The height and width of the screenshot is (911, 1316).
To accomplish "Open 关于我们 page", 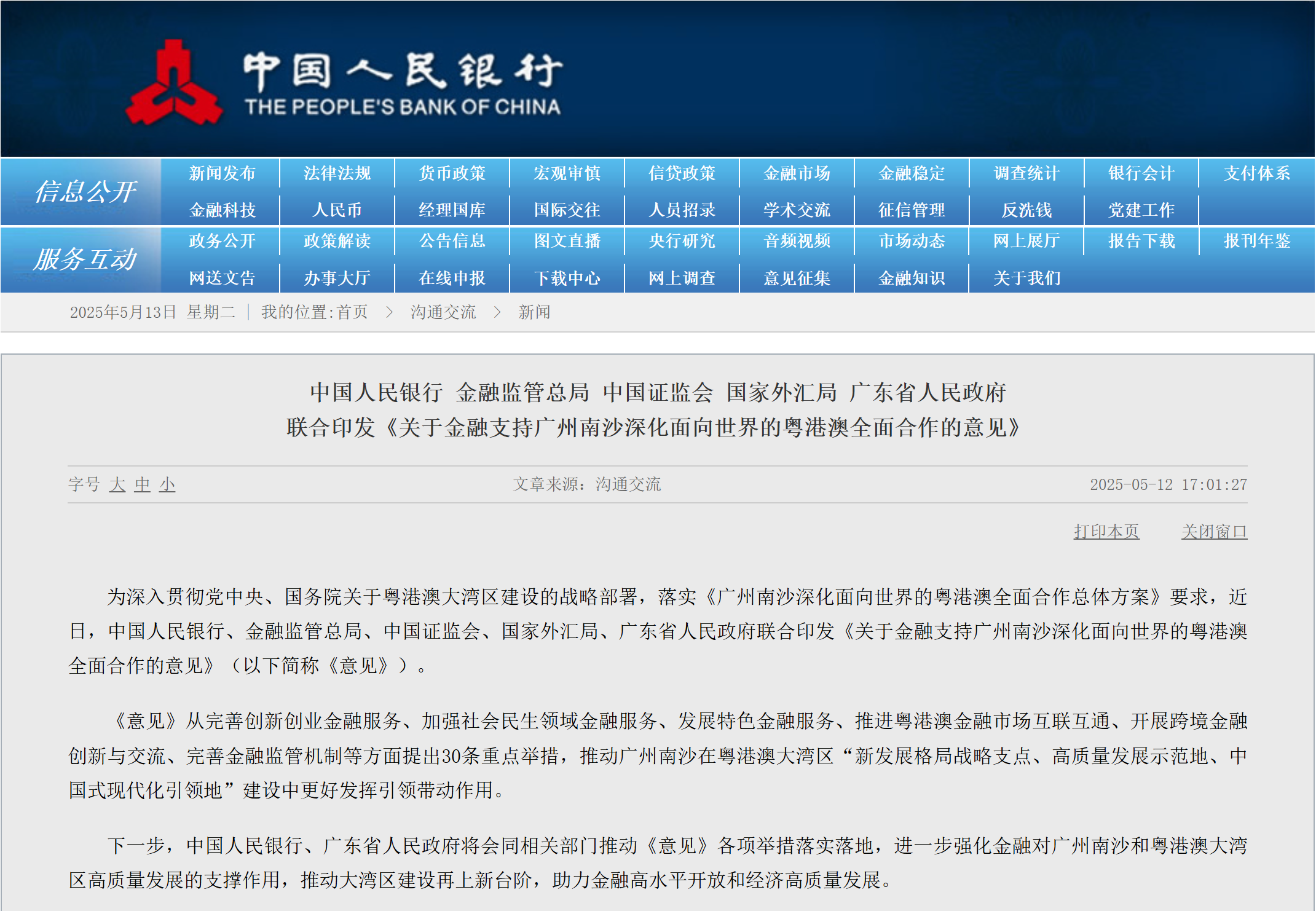I will tap(1026, 278).
